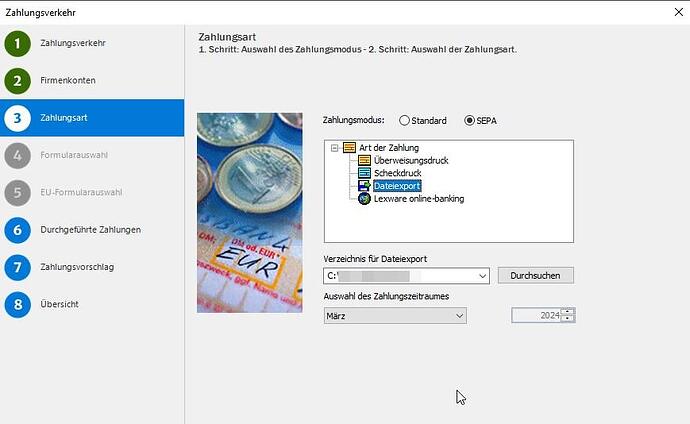Click the step 1 Zahlungsverkehr circle icon
The width and height of the screenshot is (690, 424).
click(17, 44)
